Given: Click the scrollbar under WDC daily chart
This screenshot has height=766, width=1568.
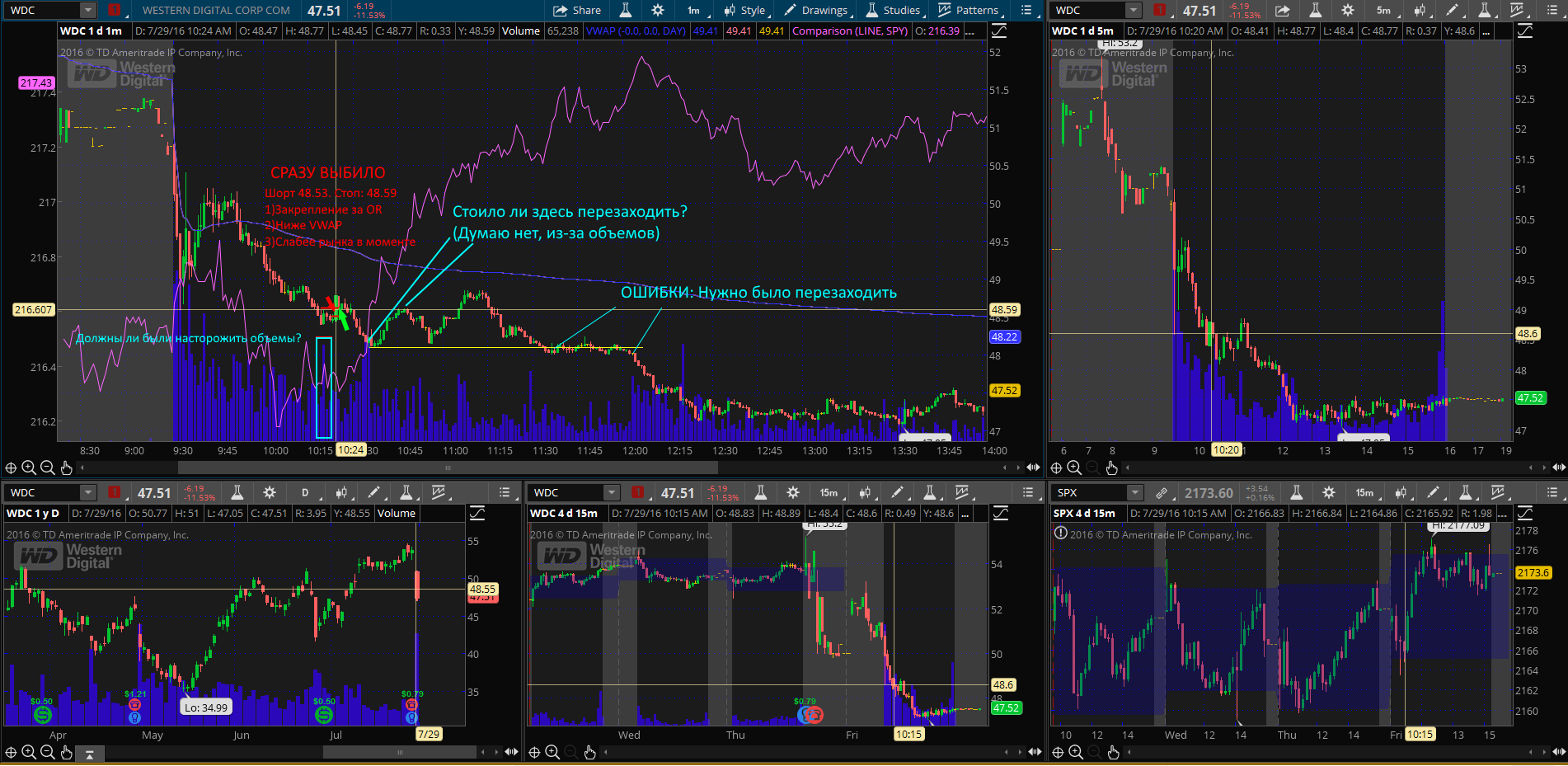Looking at the screenshot, I should [400, 752].
